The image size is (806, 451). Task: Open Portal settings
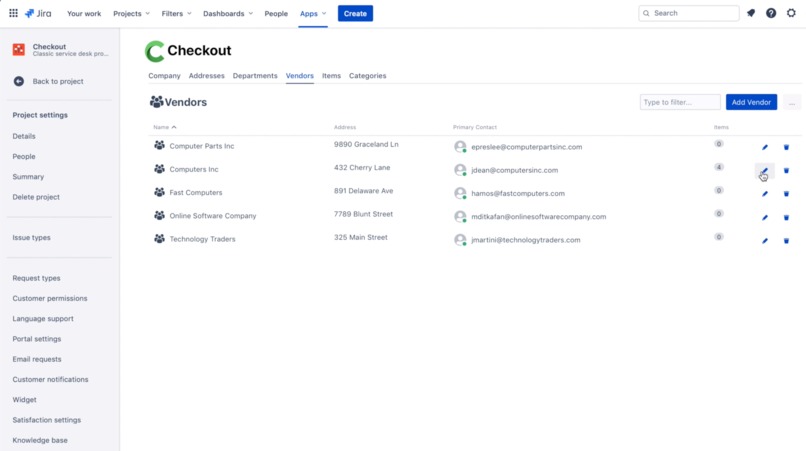[x=37, y=339]
